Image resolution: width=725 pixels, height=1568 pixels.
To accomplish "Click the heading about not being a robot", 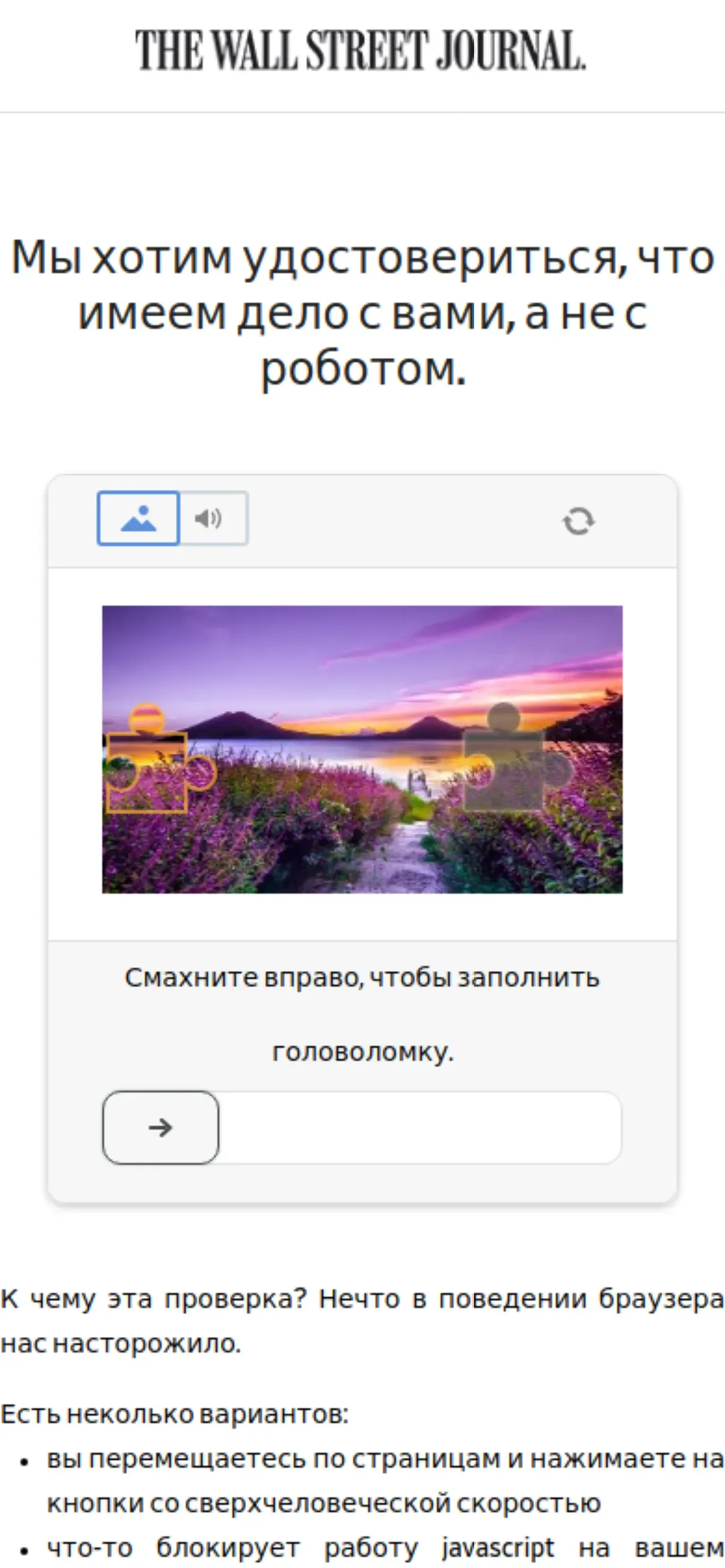I will 362,313.
